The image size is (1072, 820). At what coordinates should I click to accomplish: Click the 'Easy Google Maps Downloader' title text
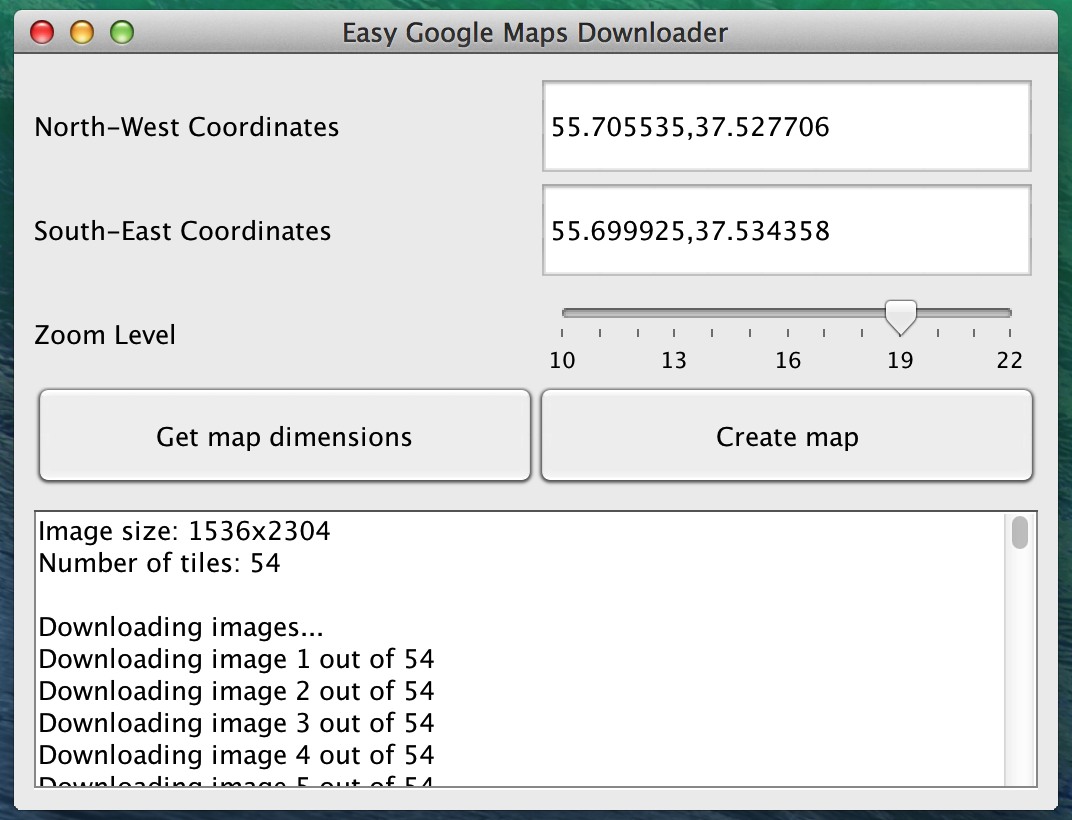point(535,33)
